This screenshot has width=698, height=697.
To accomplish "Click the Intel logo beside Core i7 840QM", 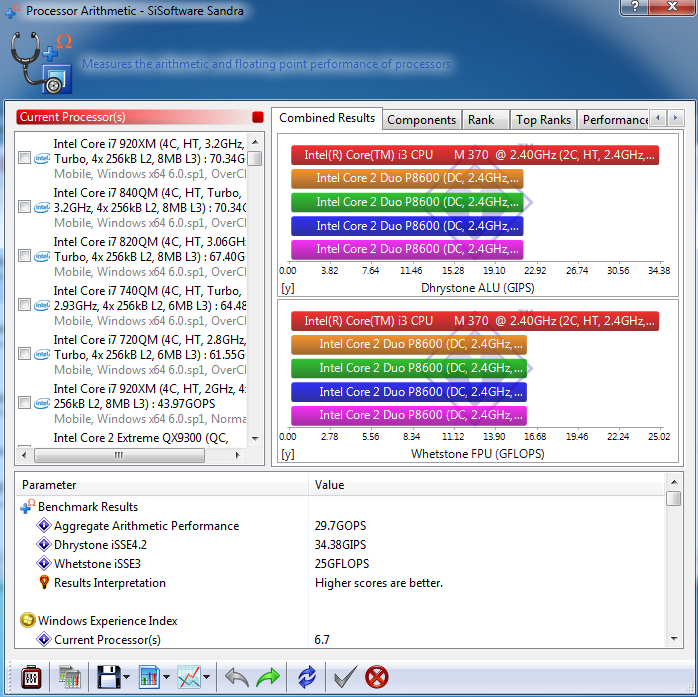I will (x=42, y=207).
